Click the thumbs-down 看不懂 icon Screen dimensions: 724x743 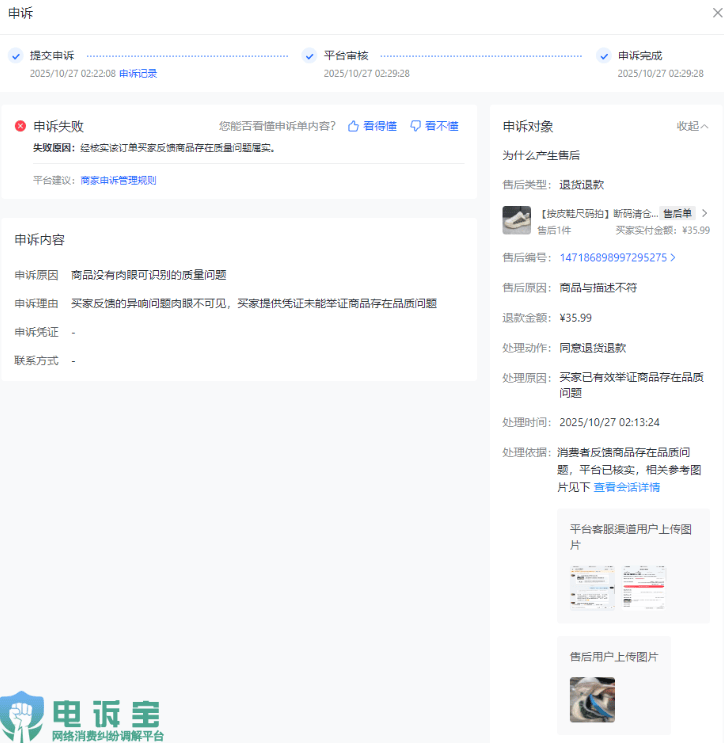pyautogui.click(x=415, y=126)
